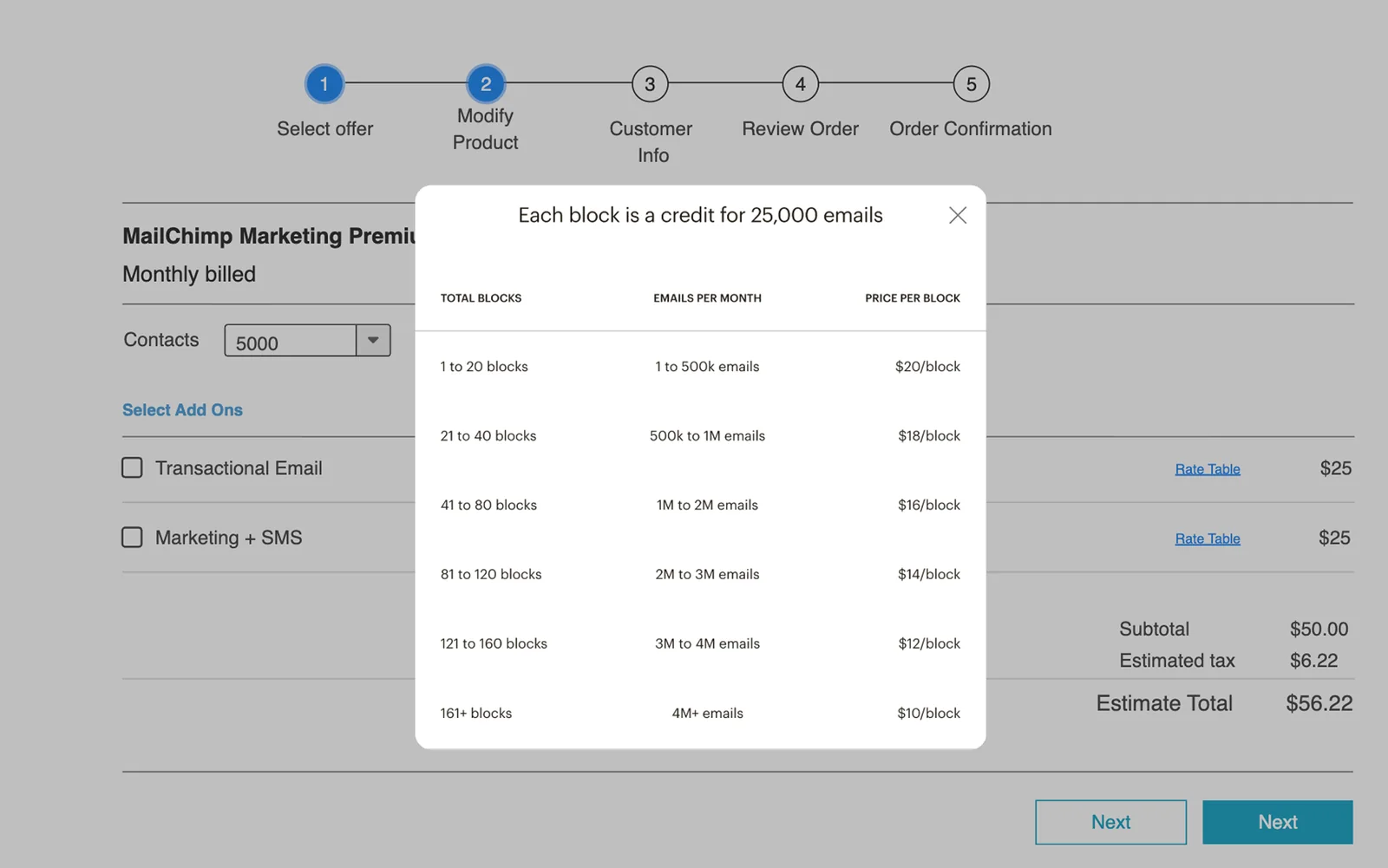Image resolution: width=1388 pixels, height=868 pixels.
Task: Click the '$20/block' price cell
Action: coord(927,367)
